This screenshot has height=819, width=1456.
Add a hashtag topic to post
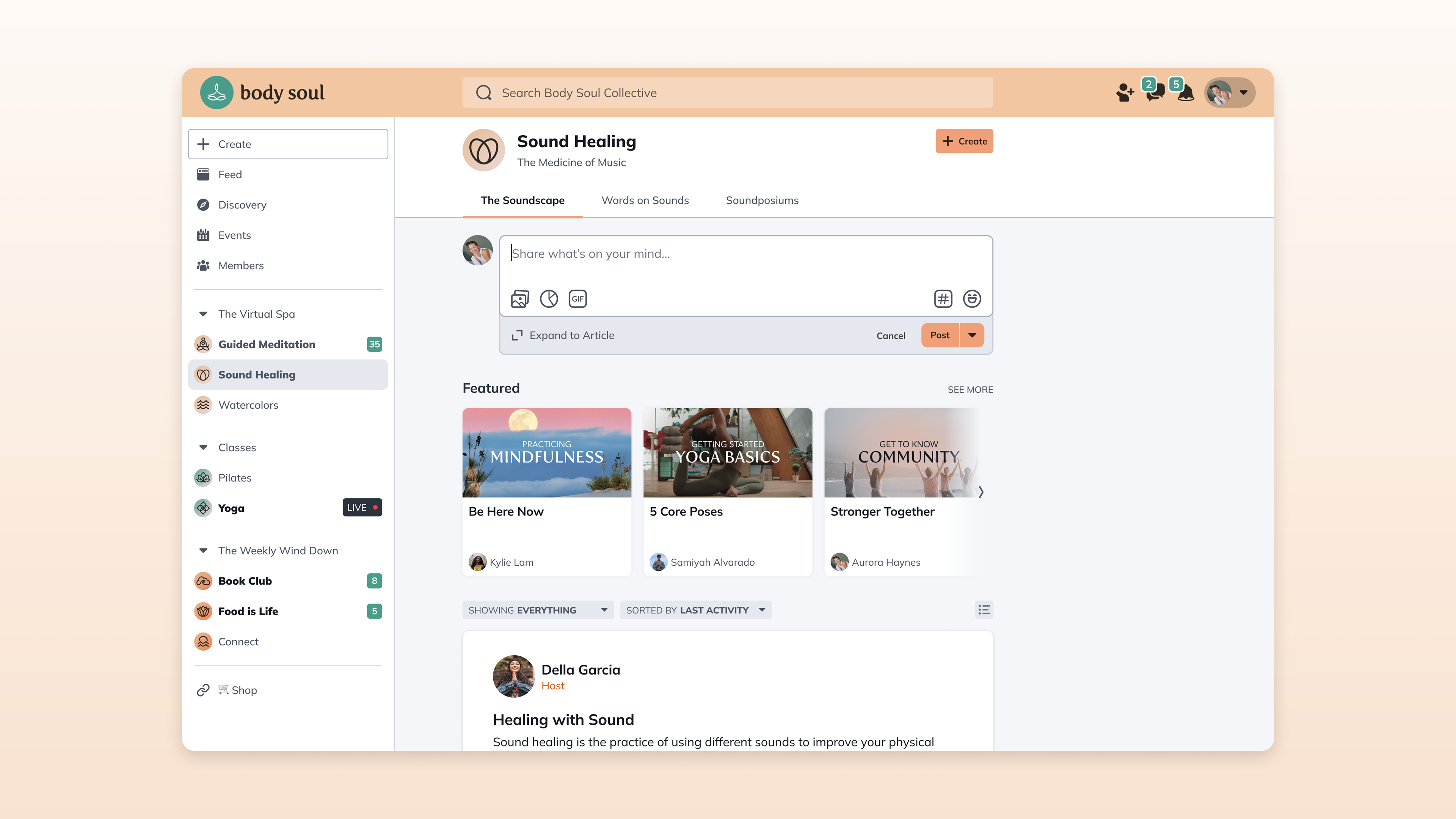pos(943,298)
